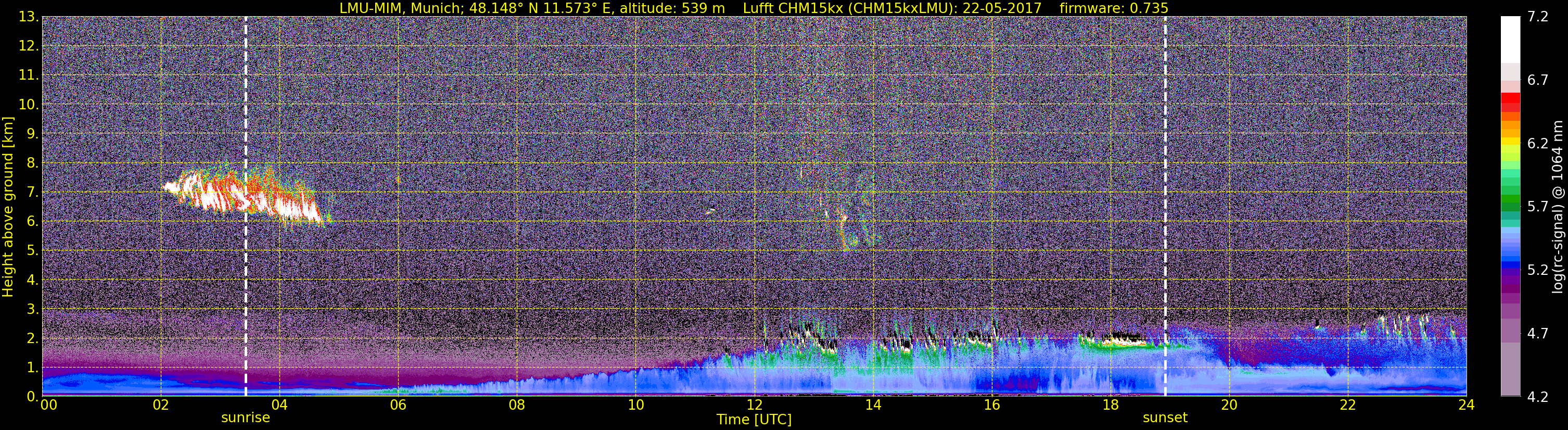Click the 'Height above ground [km]' axis label
Image resolution: width=1568 pixels, height=430 pixels.
pos(8,207)
